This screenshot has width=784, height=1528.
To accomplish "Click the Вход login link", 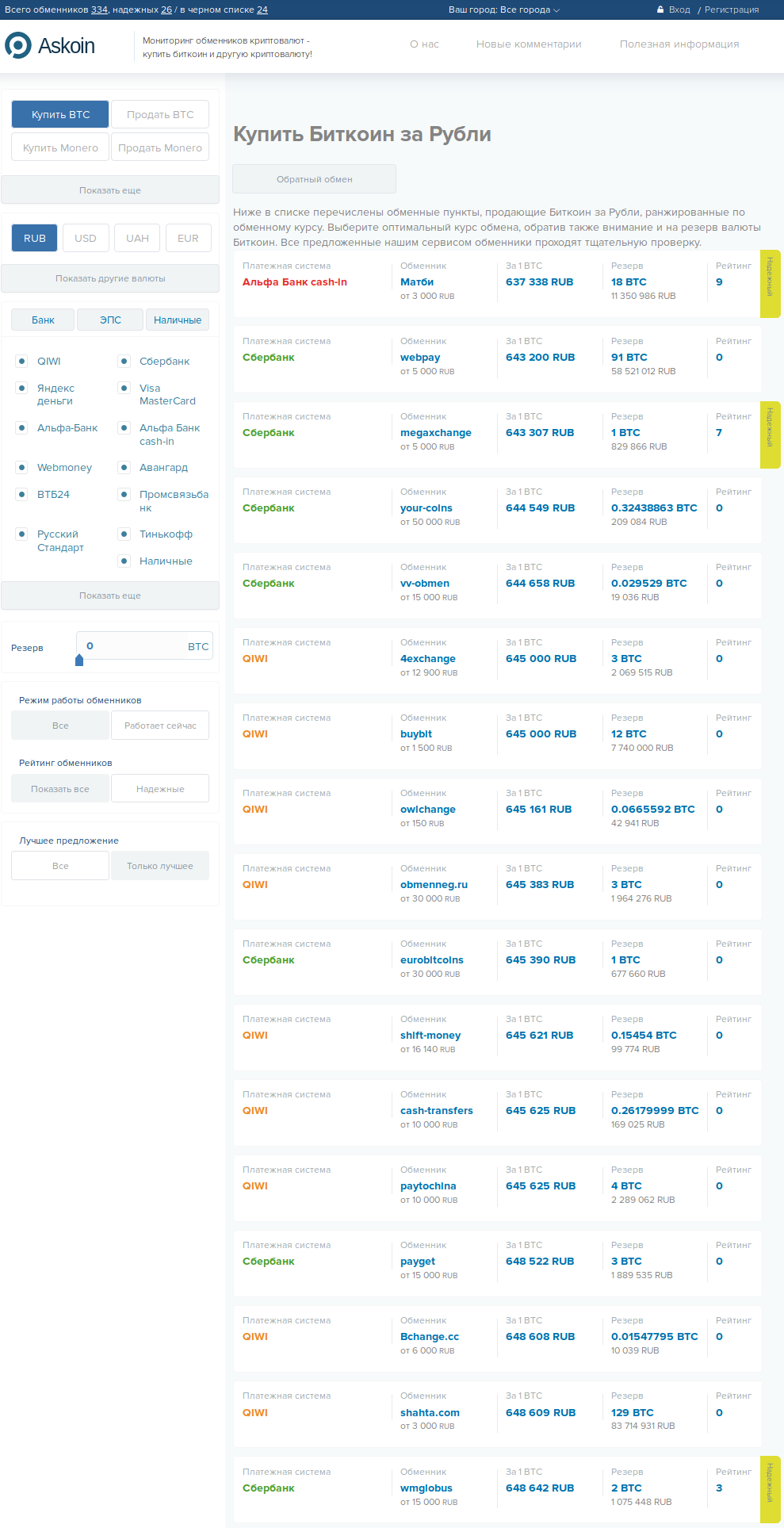I will [x=679, y=10].
